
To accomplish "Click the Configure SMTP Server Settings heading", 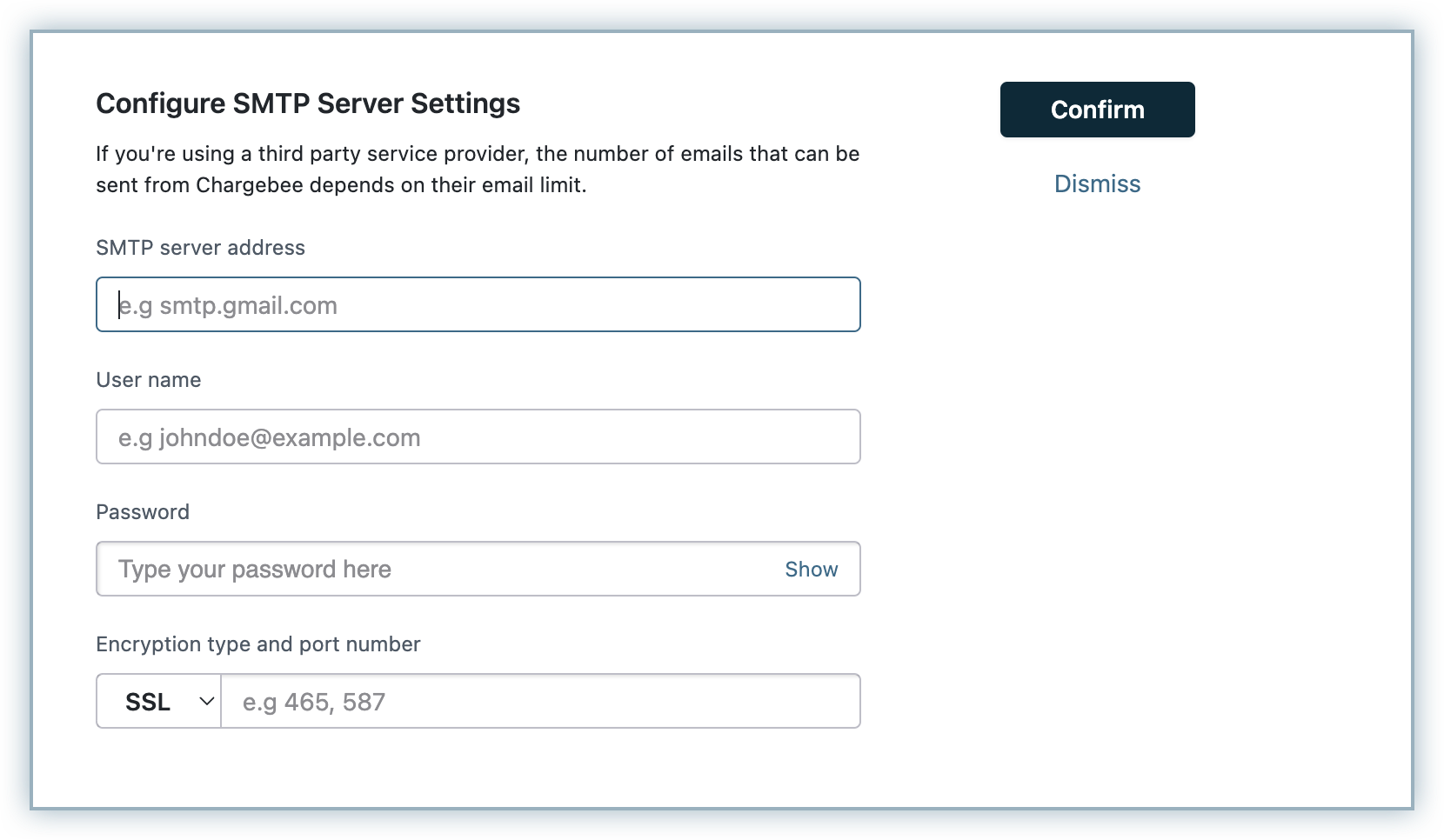I will (x=308, y=103).
